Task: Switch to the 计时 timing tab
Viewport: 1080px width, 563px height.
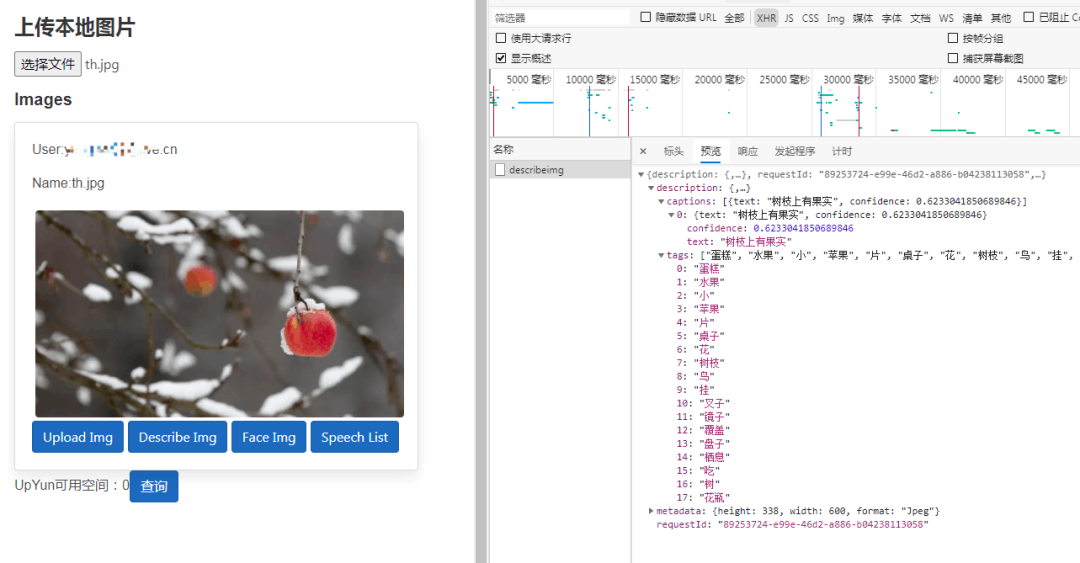Action: [842, 151]
